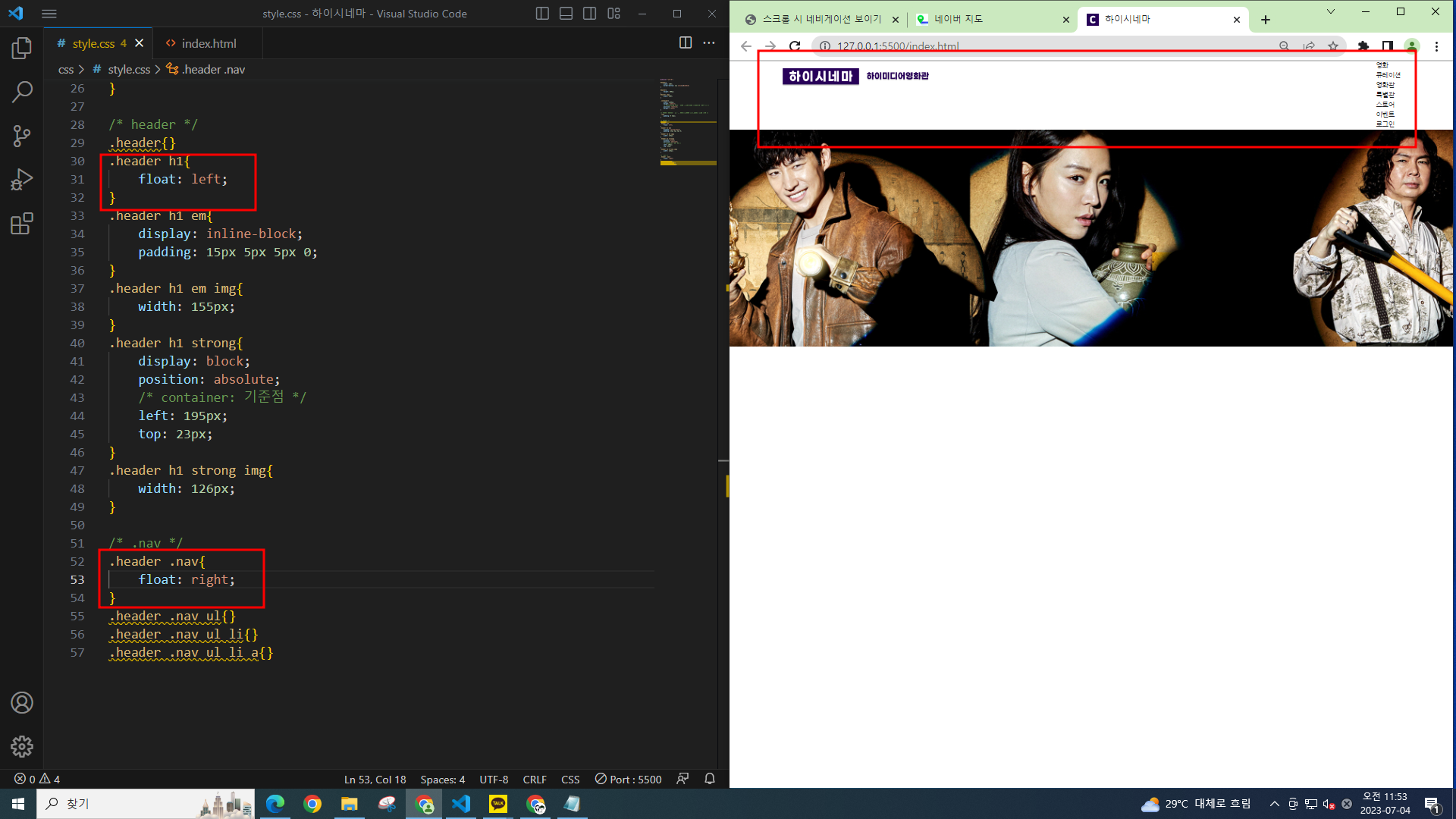This screenshot has width=1456, height=819.
Task: Click the browser address bar URL
Action: point(898,46)
